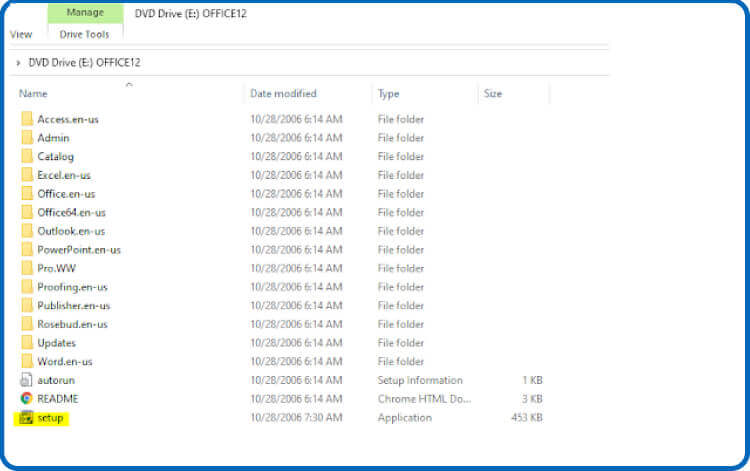This screenshot has width=750, height=471.
Task: Select the Excel.en-us folder name
Action: 64,175
